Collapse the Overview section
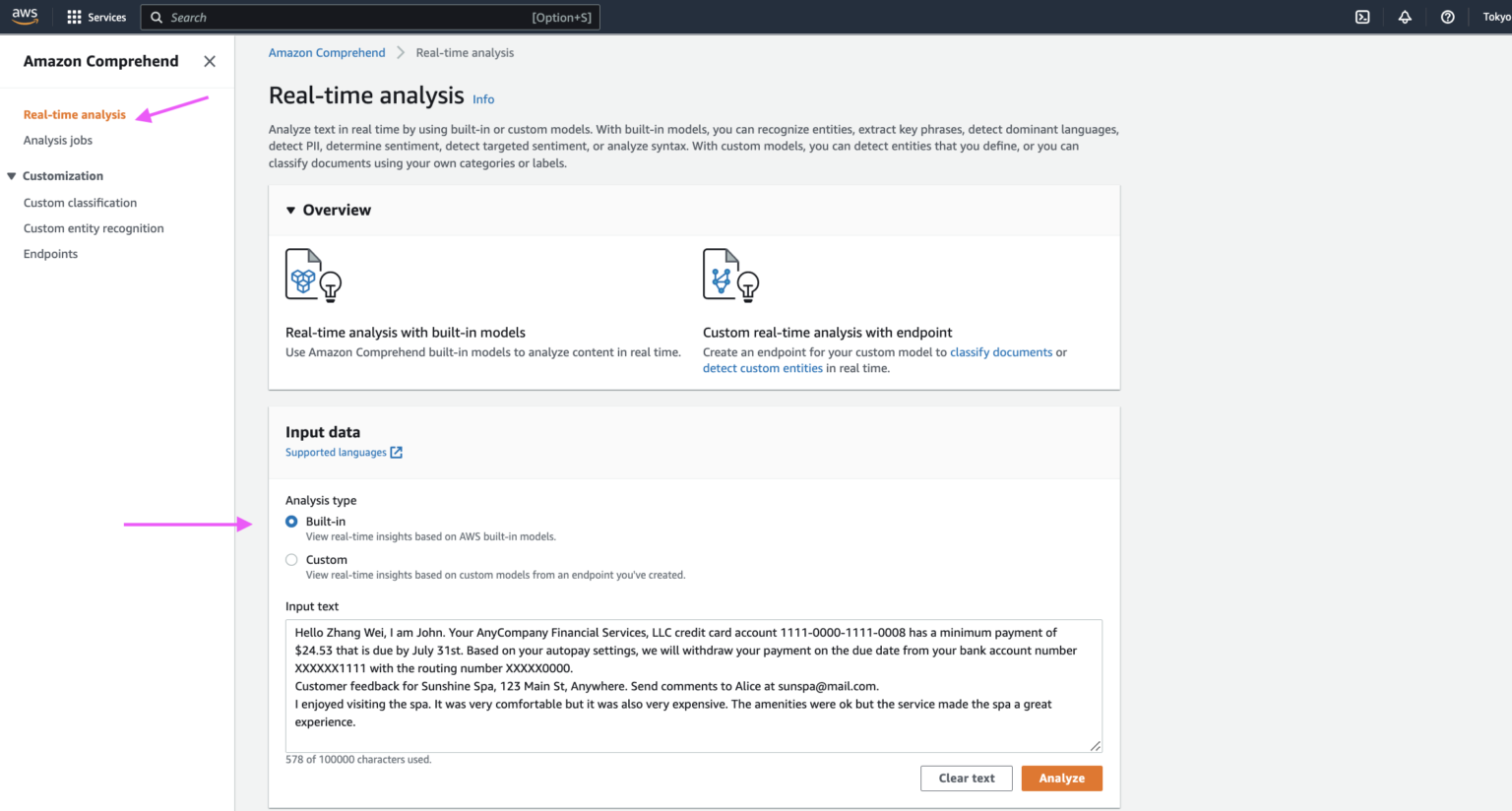1512x811 pixels. click(290, 210)
